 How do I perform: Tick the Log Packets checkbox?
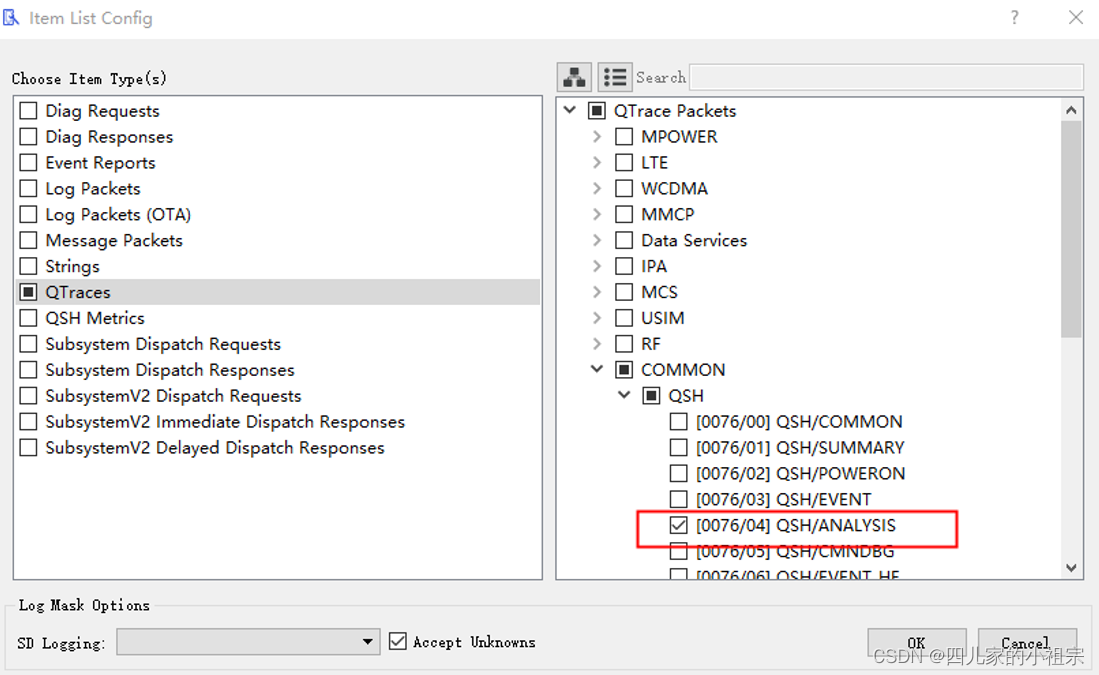pyautogui.click(x=29, y=189)
